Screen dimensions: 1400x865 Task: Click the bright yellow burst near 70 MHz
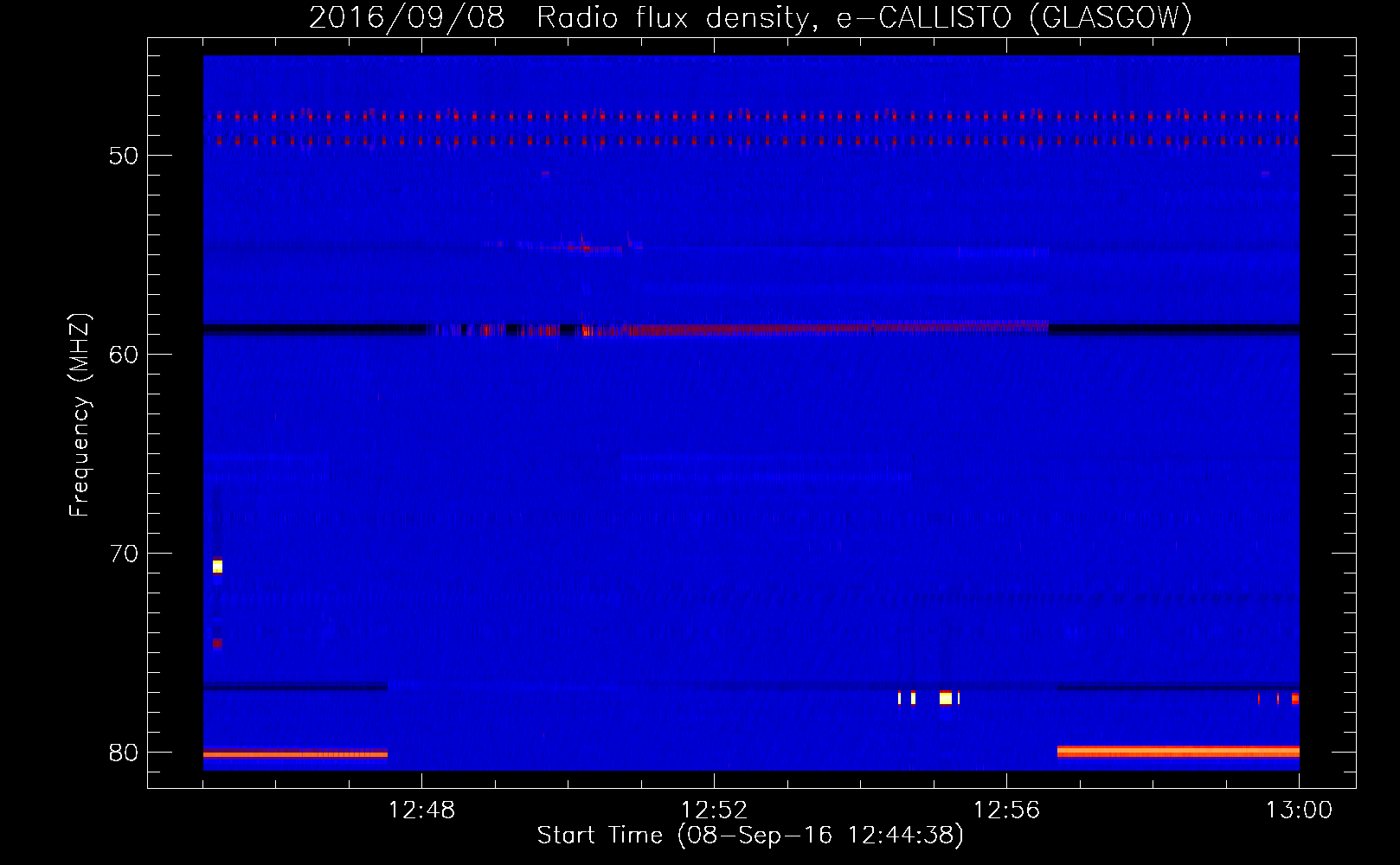217,567
